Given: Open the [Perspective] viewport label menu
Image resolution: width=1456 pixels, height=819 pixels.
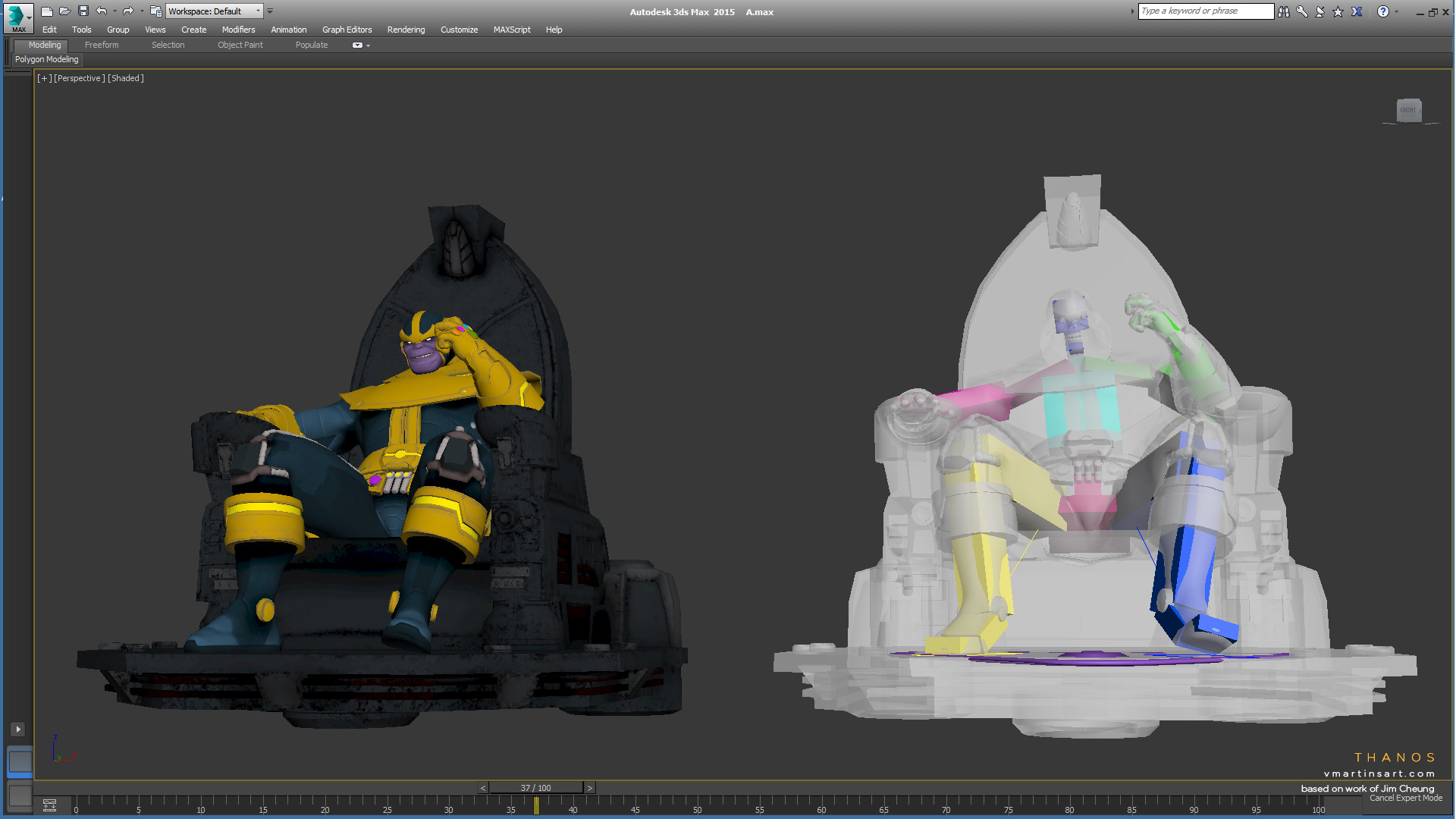Looking at the screenshot, I should (x=80, y=78).
